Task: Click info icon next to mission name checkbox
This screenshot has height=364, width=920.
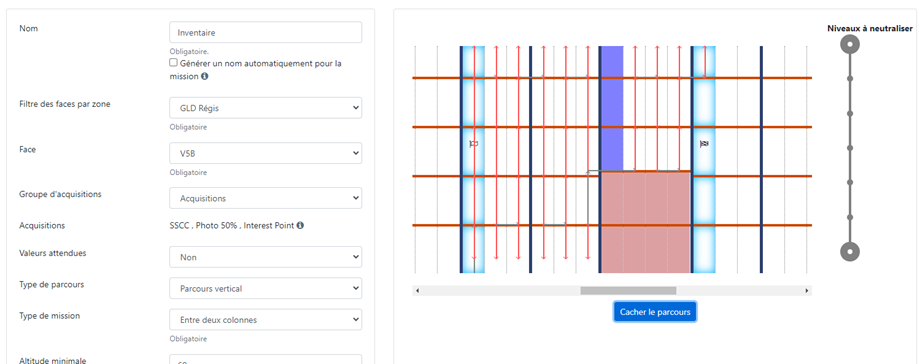Action: pos(204,76)
